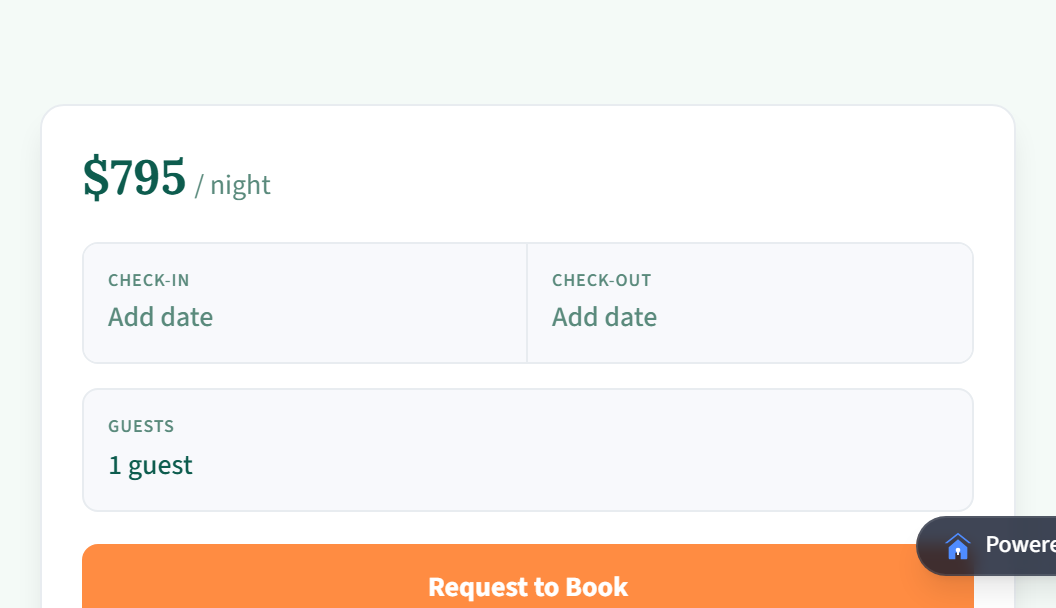Open the '1 guest' guest selector
1056x608 pixels.
click(150, 464)
